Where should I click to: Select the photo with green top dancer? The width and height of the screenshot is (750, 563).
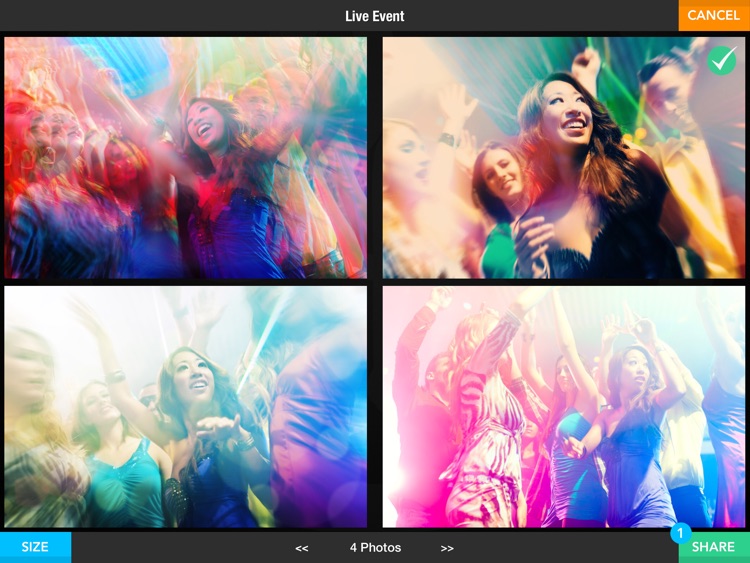pos(186,407)
